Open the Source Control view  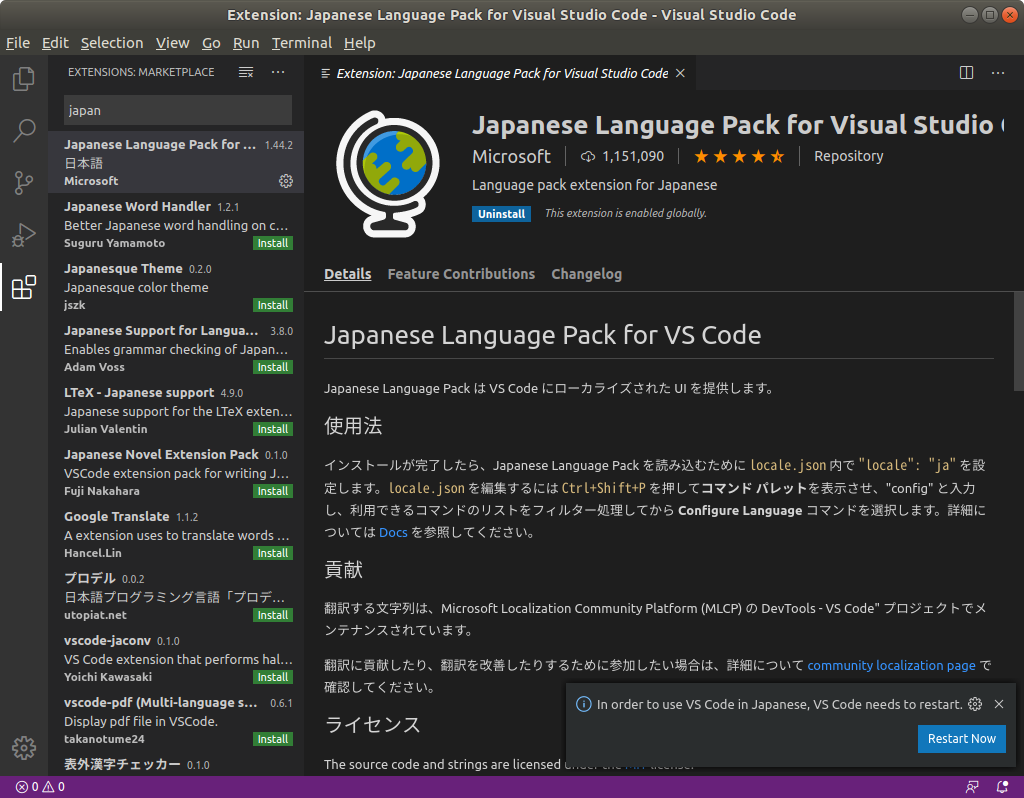pos(24,183)
